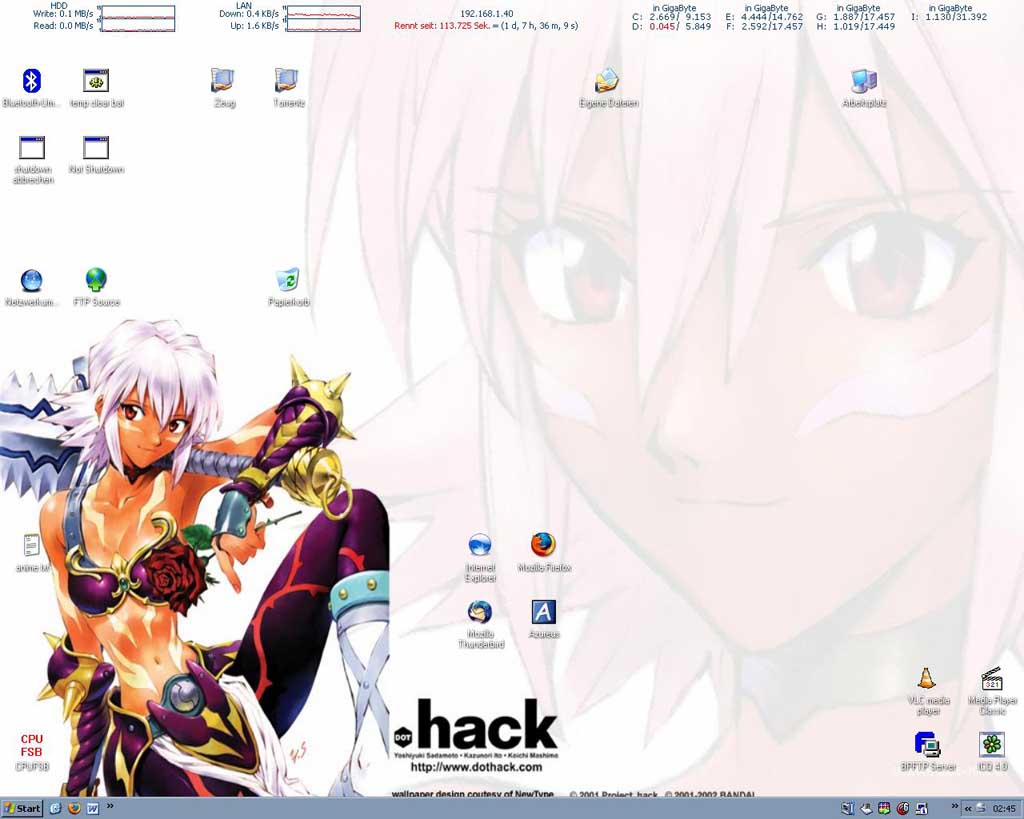
Task: Click the Start button
Action: pos(22,809)
